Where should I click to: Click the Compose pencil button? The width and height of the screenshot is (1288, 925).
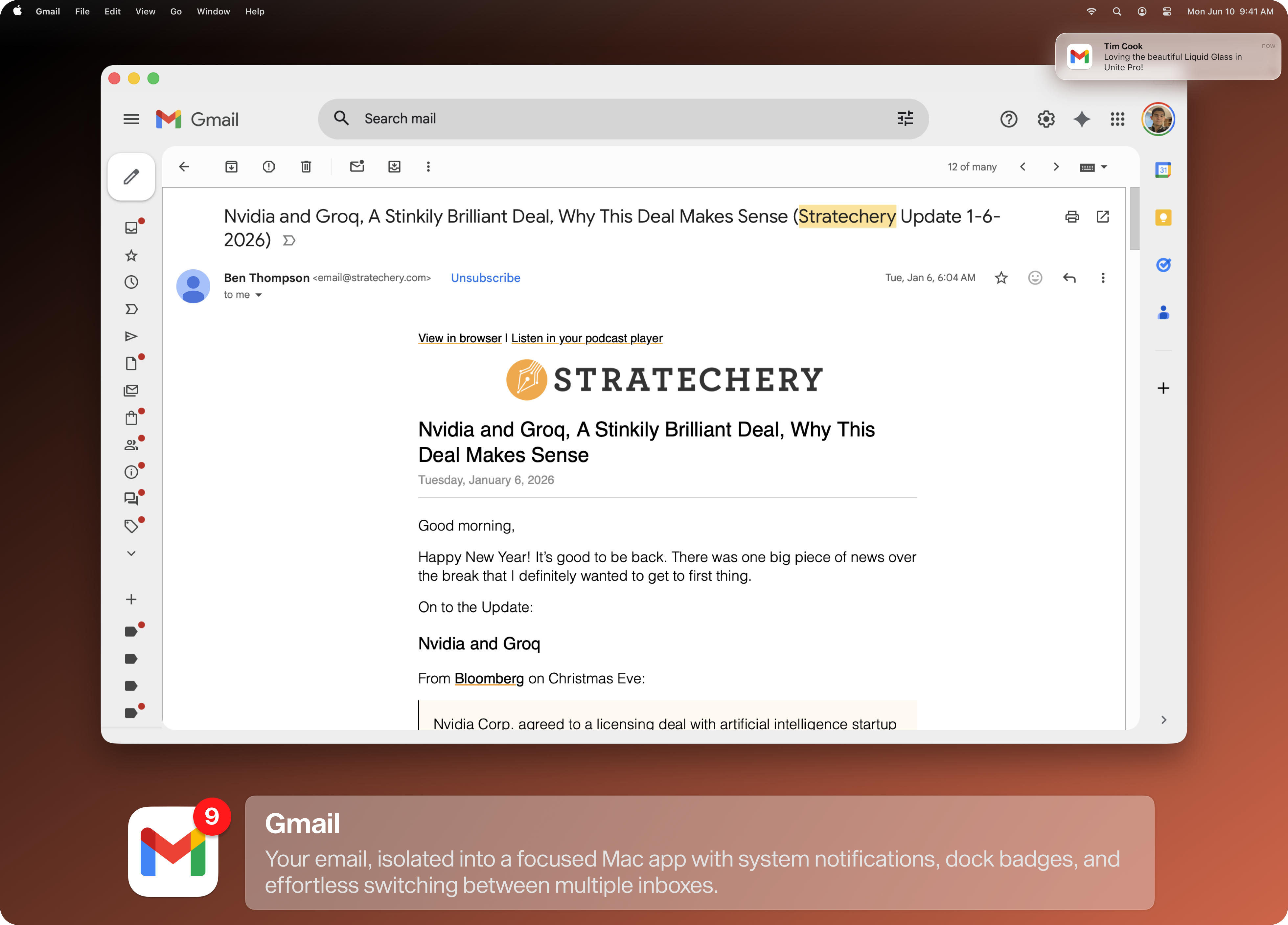pos(131,177)
